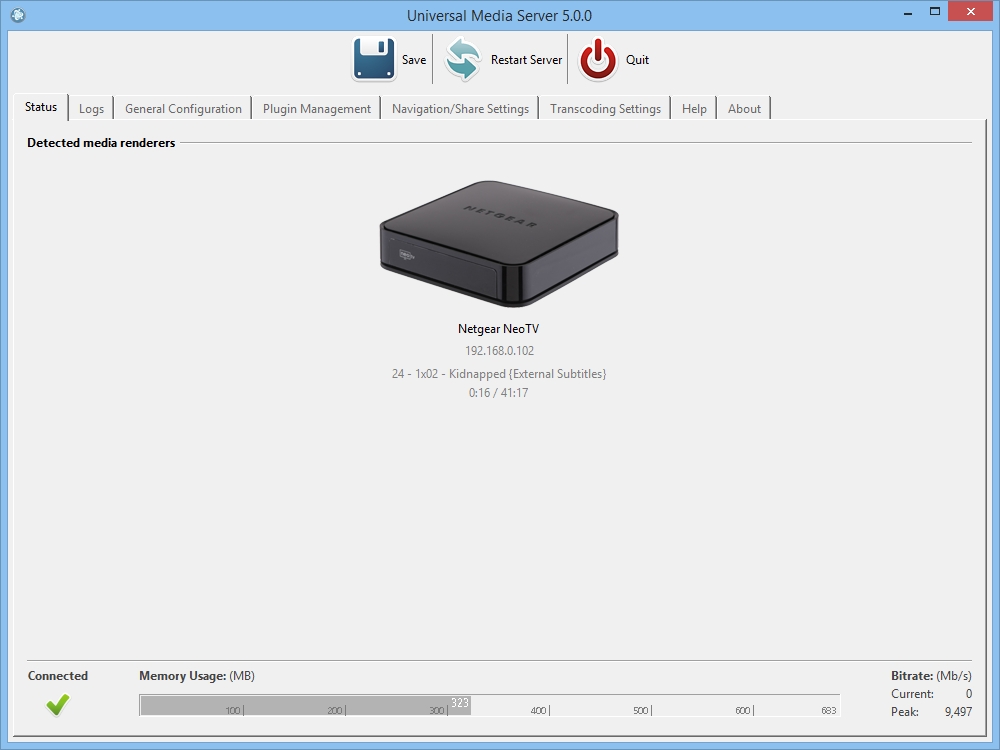Viewport: 1000px width, 750px height.
Task: Open the Logs tab
Action: click(91, 108)
